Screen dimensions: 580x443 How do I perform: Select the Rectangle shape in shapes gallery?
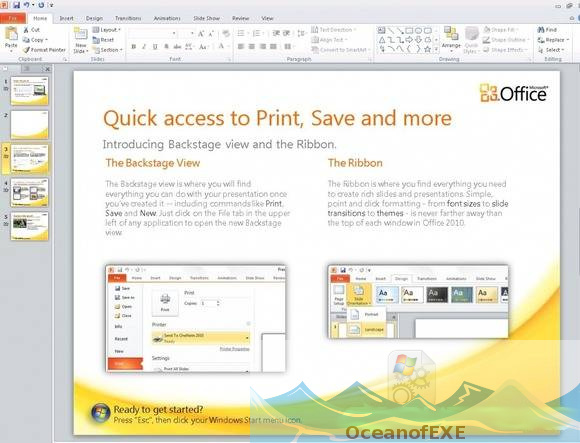pos(409,30)
